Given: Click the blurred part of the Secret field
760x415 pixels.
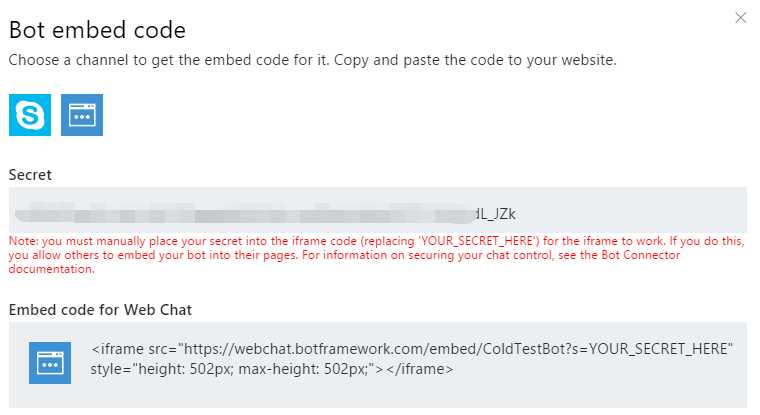Looking at the screenshot, I should point(245,213).
